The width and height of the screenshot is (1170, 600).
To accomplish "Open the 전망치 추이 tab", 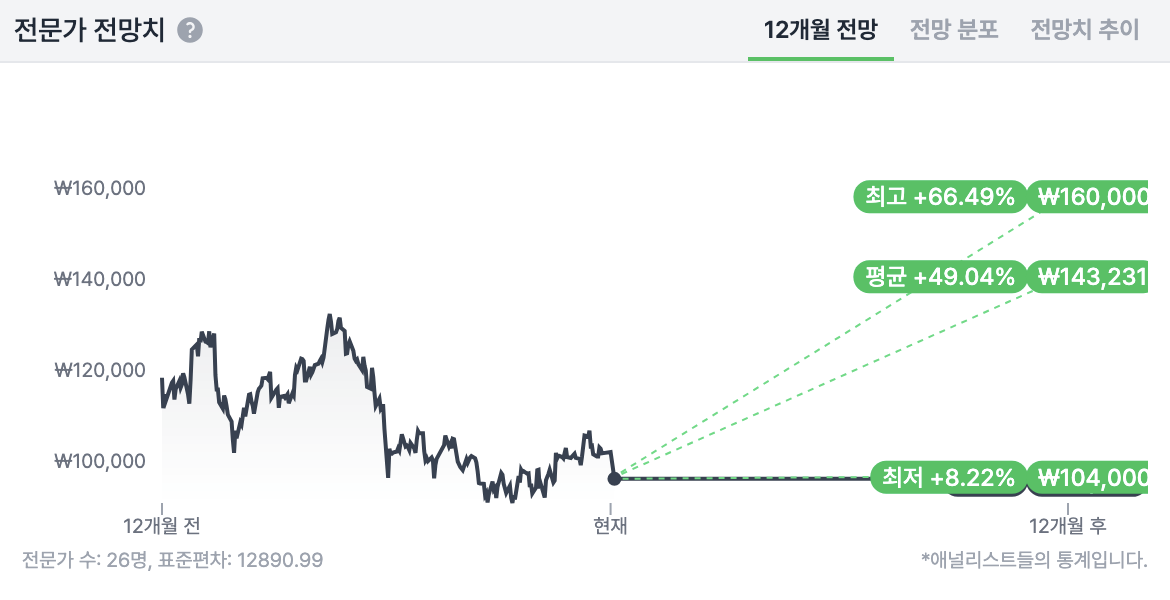I will (1085, 30).
